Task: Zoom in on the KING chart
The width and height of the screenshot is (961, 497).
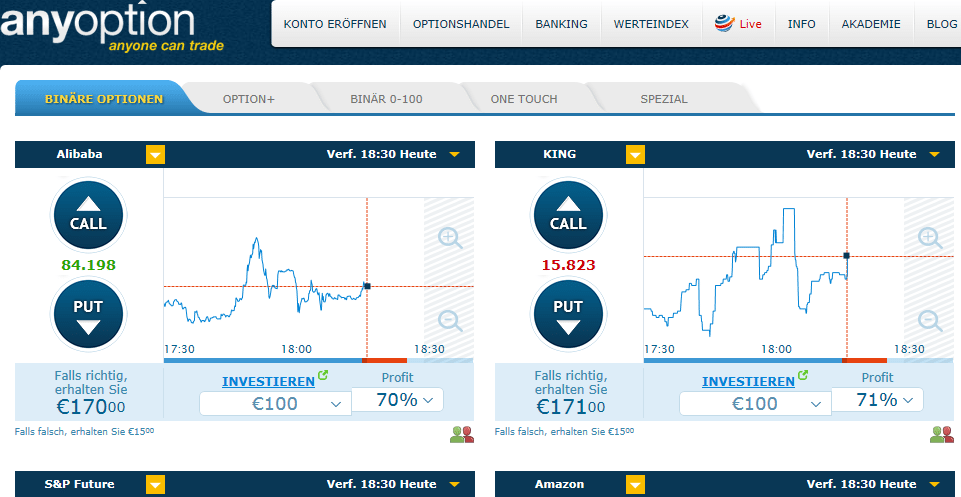Action: [930, 237]
